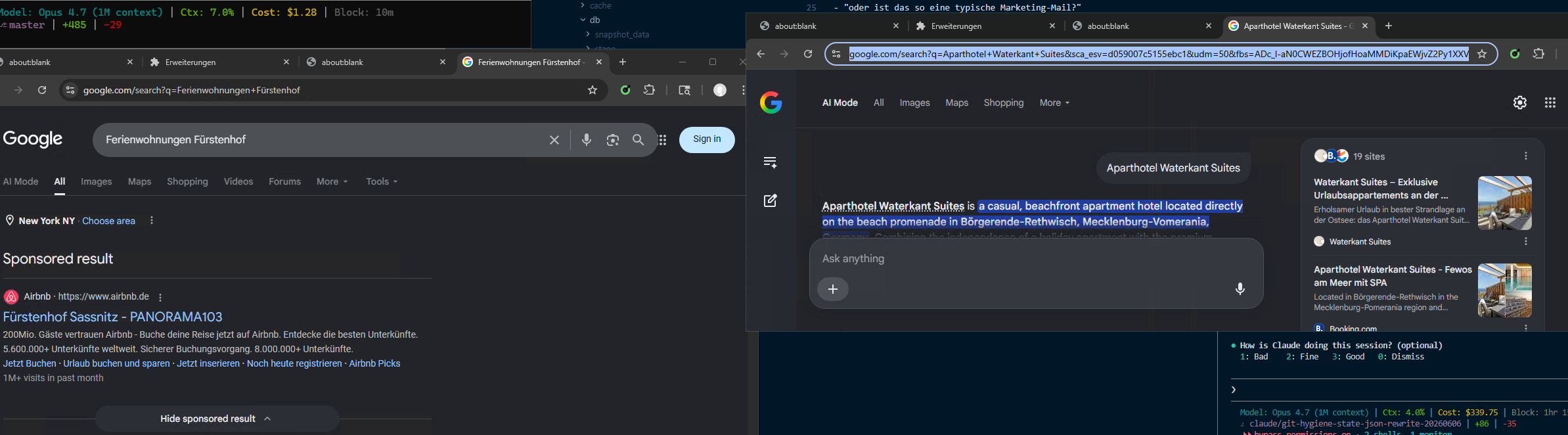
Task: Click green extension icon in left browser toolbar
Action: (625, 90)
